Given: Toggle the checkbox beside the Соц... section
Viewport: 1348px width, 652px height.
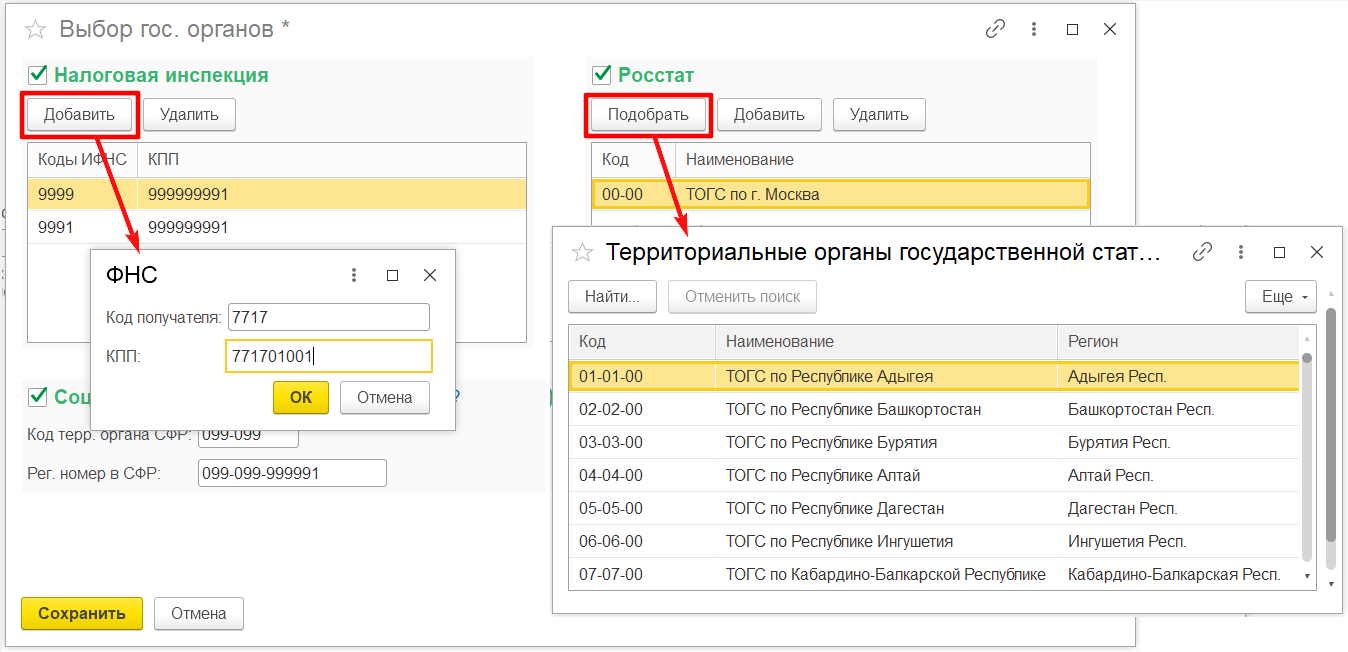Looking at the screenshot, I should point(38,397).
